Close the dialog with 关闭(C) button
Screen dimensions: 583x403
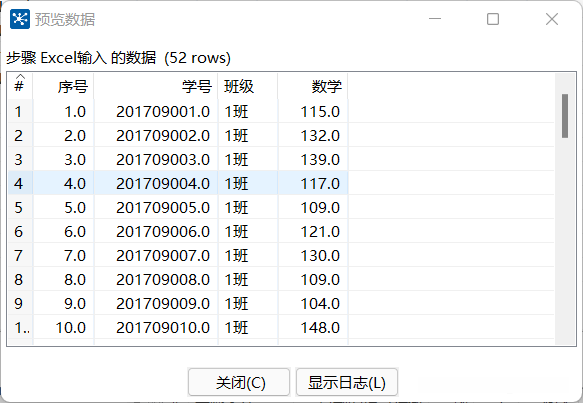(x=239, y=382)
